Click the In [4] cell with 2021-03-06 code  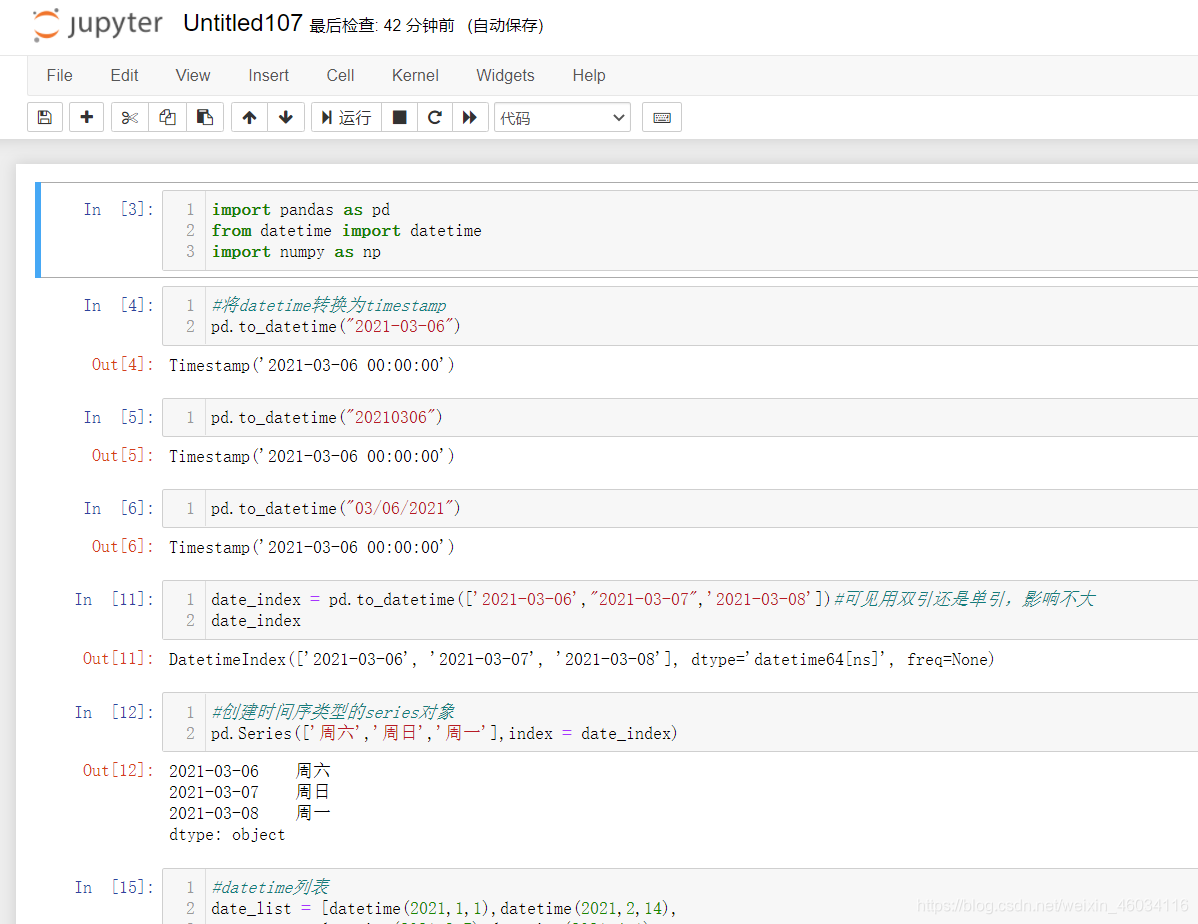[680, 316]
